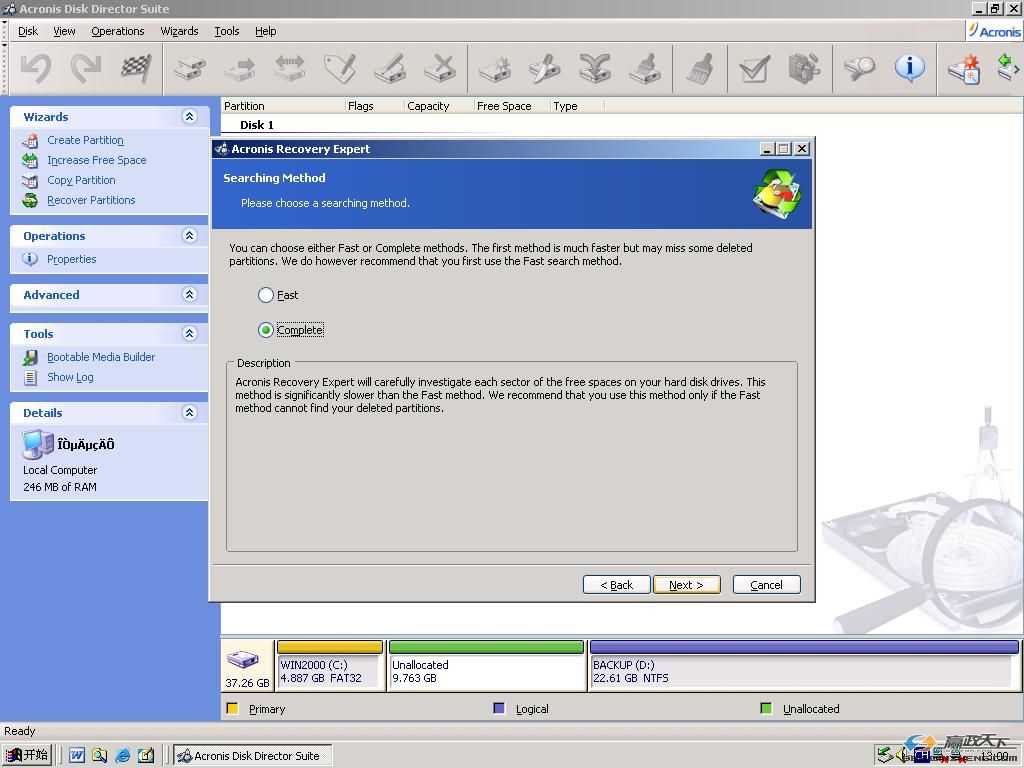Click the Split knife toolbar icon
This screenshot has width=1024, height=768.
[x=545, y=68]
